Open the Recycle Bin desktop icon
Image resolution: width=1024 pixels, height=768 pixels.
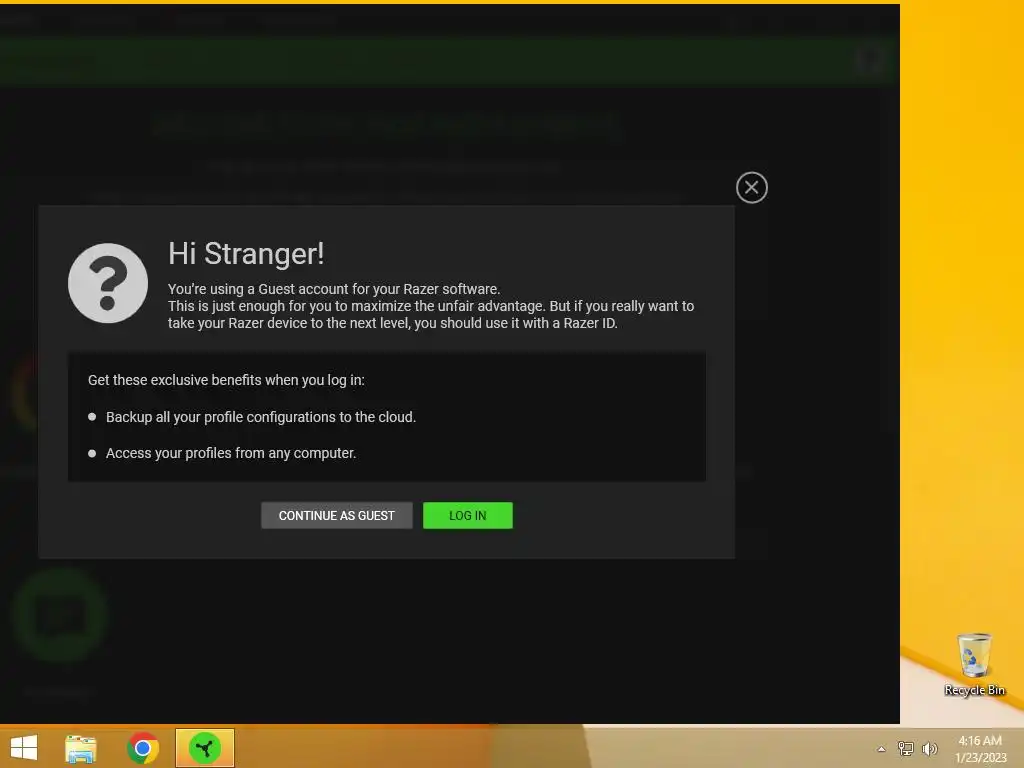click(x=974, y=664)
